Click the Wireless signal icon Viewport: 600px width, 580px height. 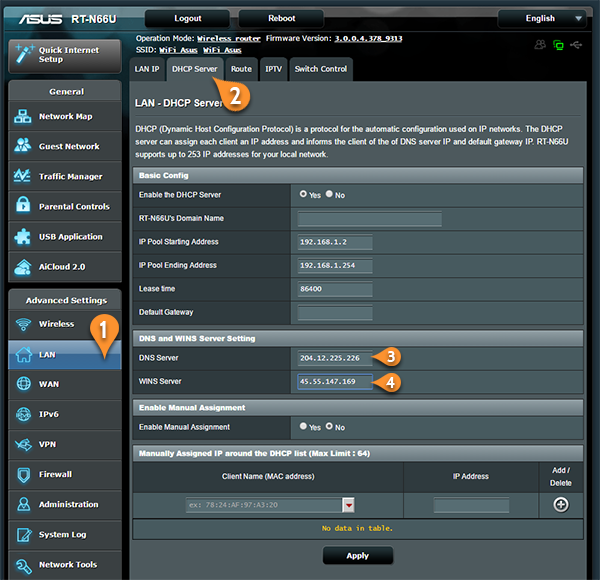pos(23,324)
